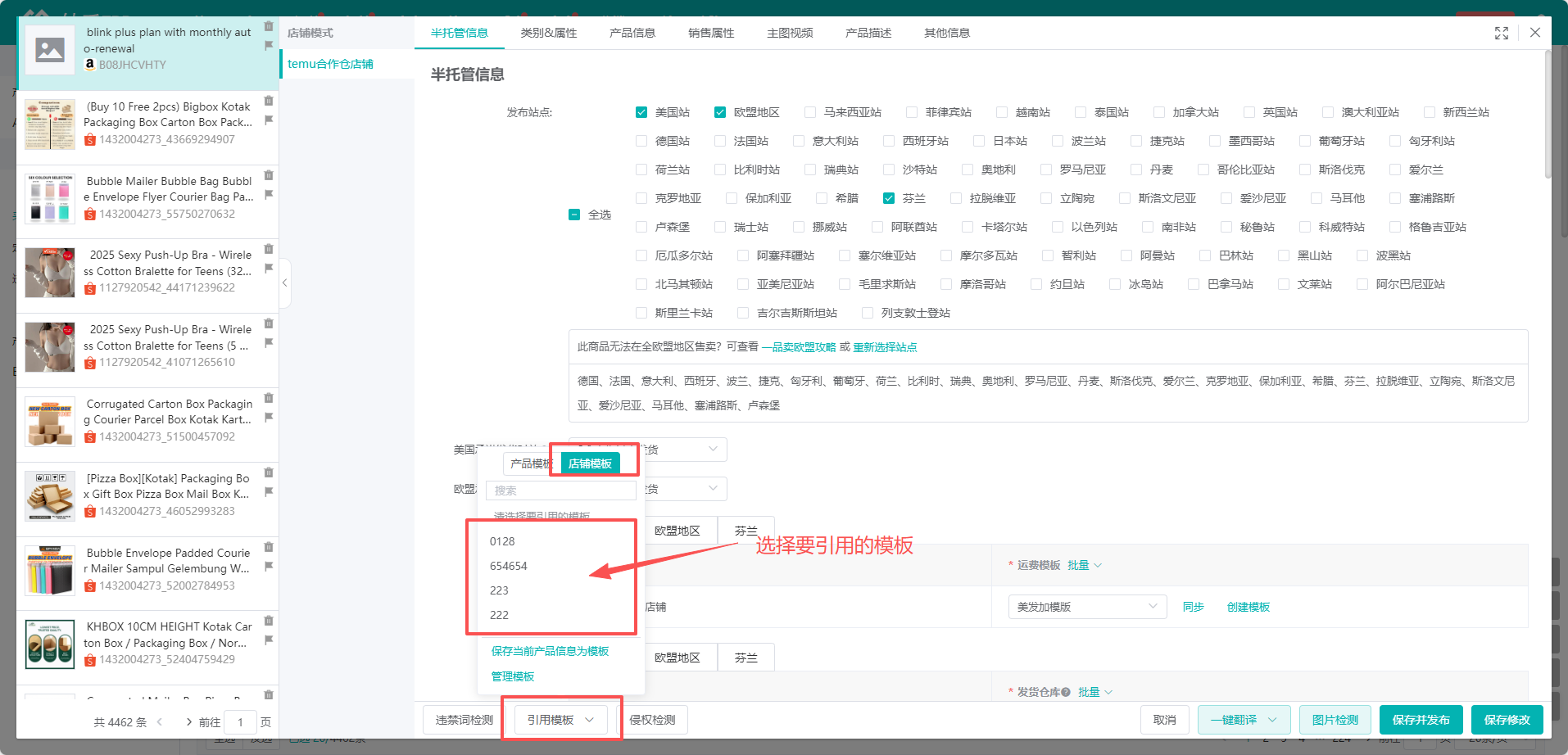Open the 产品描述 tab
The width and height of the screenshot is (1568, 755).
click(x=868, y=33)
